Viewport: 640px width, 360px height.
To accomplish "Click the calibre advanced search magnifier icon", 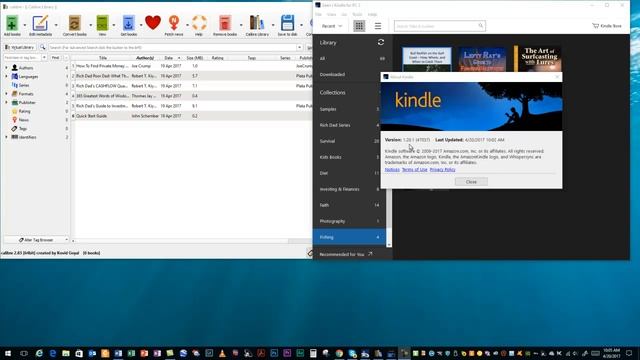I will (x=42, y=47).
